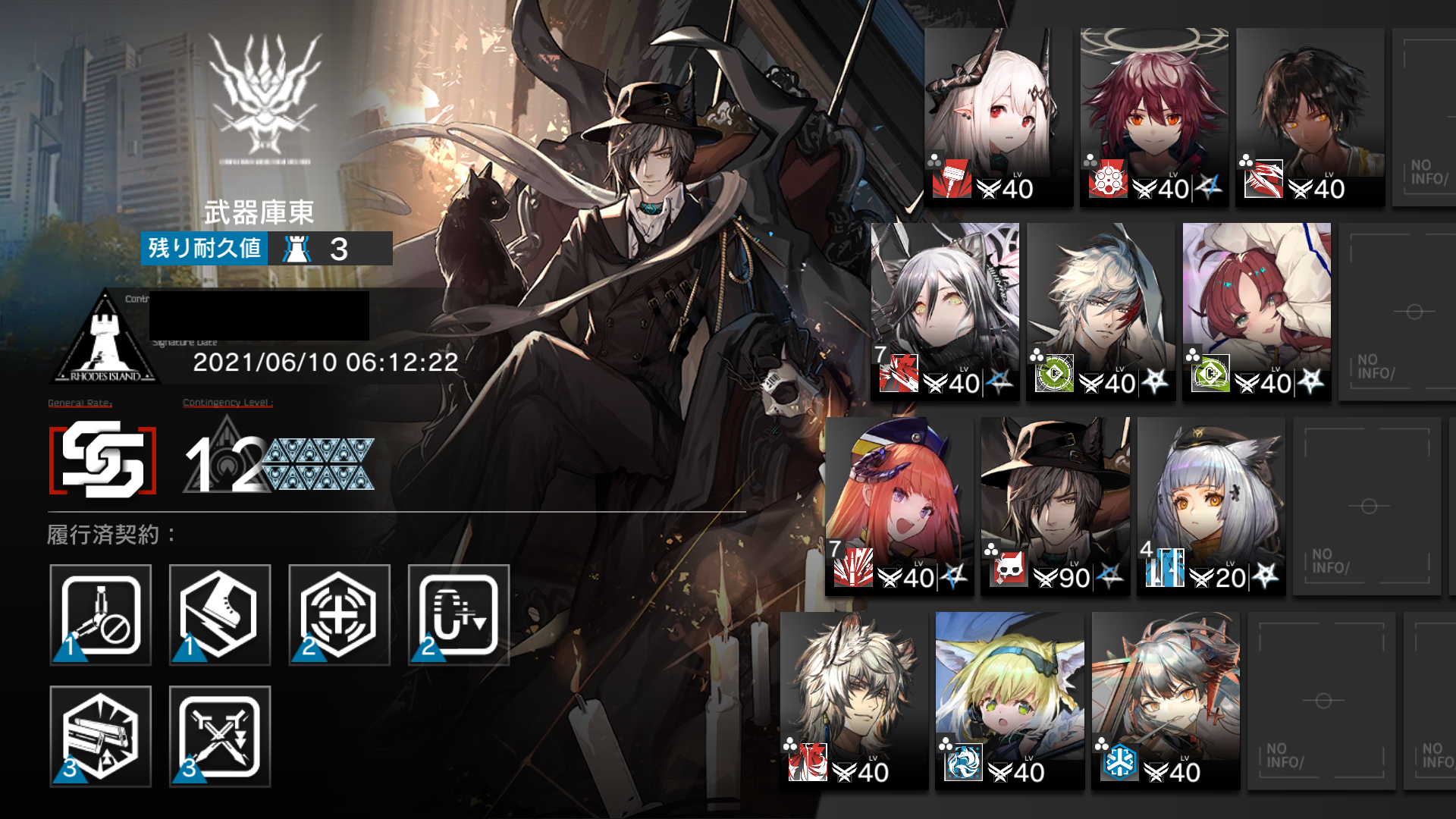Click the empty NO INFO slot in third row
Screen dimensions: 1456x819
pos(1367,506)
